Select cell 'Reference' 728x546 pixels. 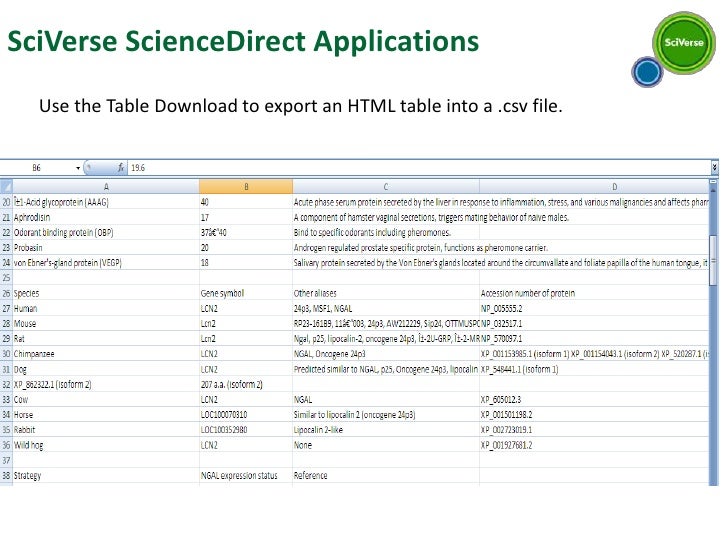coord(386,475)
